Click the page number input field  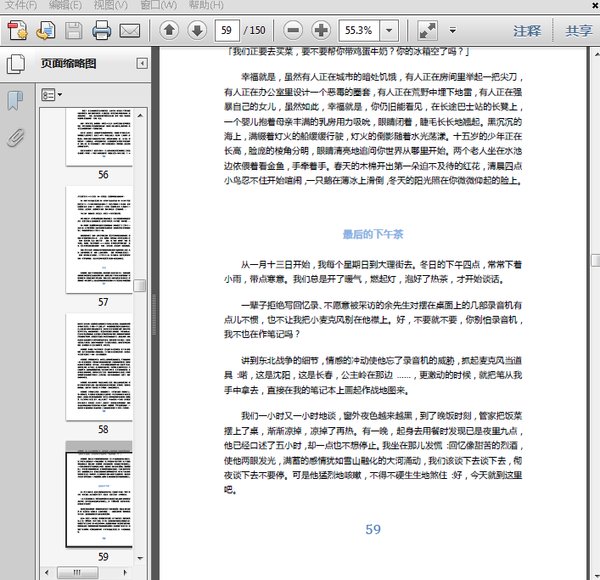[227, 30]
